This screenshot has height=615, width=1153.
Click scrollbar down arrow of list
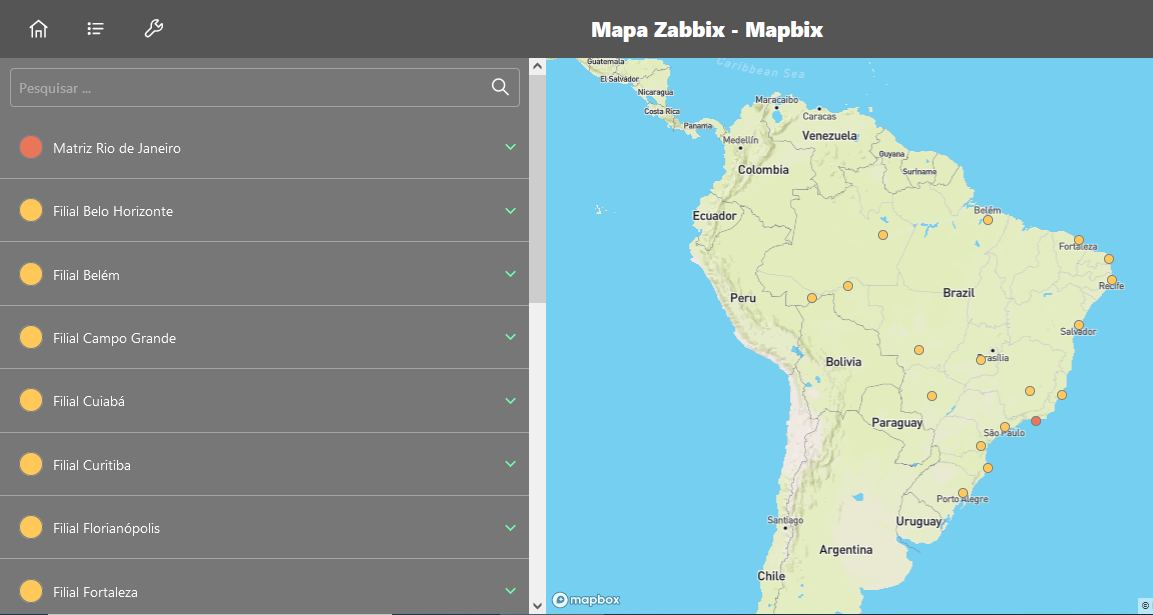tap(537, 606)
